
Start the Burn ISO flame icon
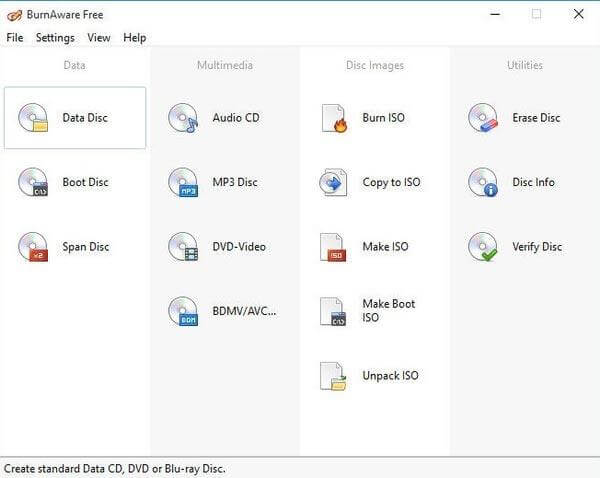point(334,118)
